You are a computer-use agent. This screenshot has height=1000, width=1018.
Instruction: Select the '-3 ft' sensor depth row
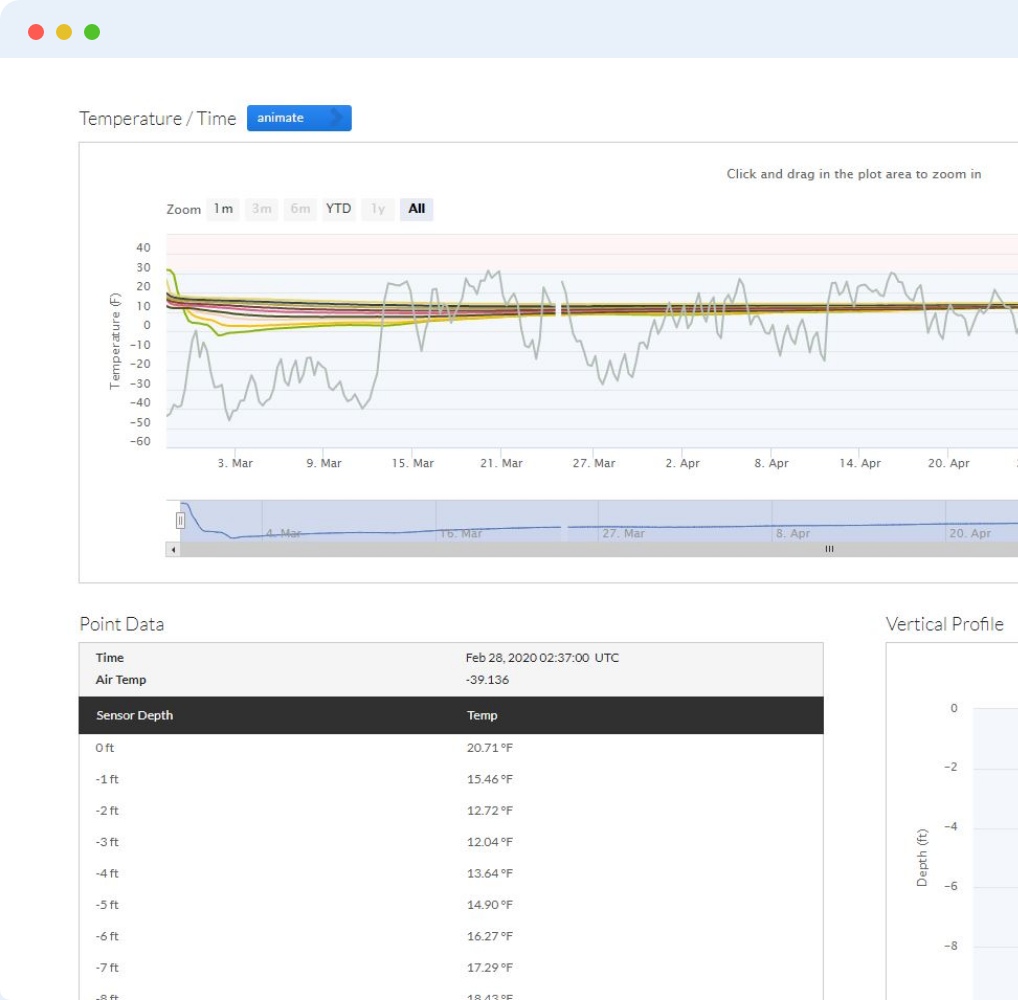pos(451,842)
